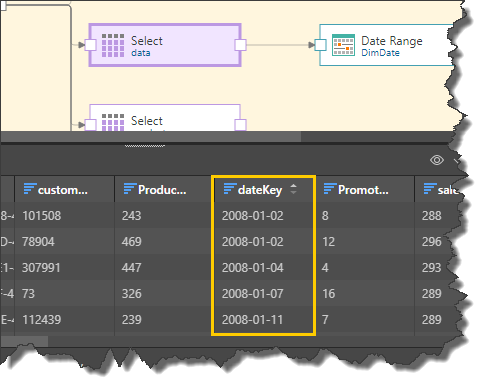This screenshot has height=391, width=490.
Task: Click the Promot... column type icon
Action: (x=330, y=189)
